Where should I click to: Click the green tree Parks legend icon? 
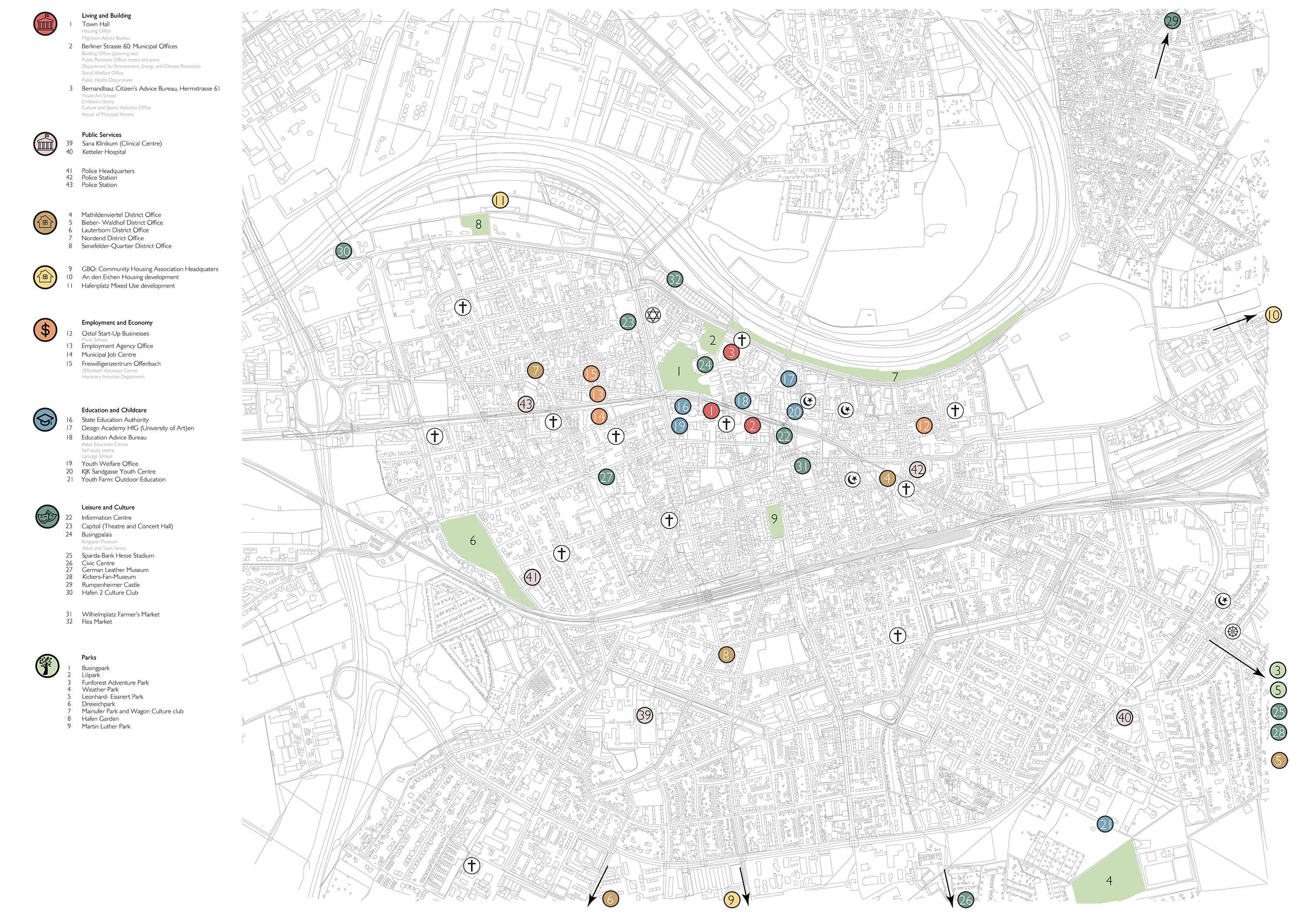click(x=47, y=666)
